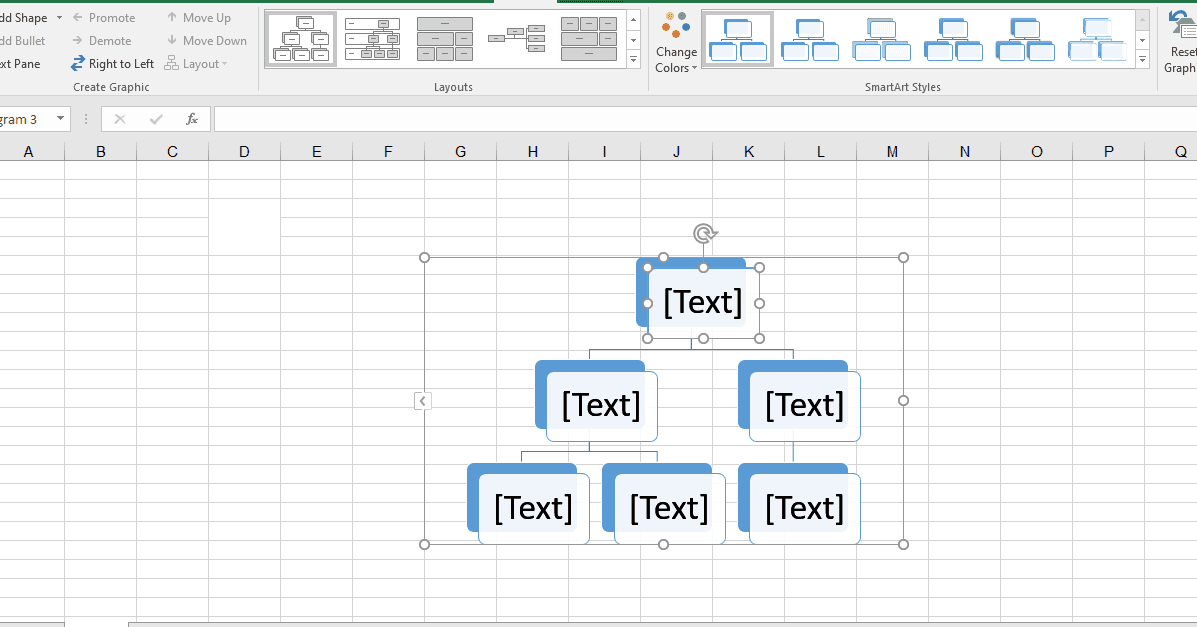The image size is (1197, 627).
Task: Click the Insert Function fx icon
Action: [192, 119]
